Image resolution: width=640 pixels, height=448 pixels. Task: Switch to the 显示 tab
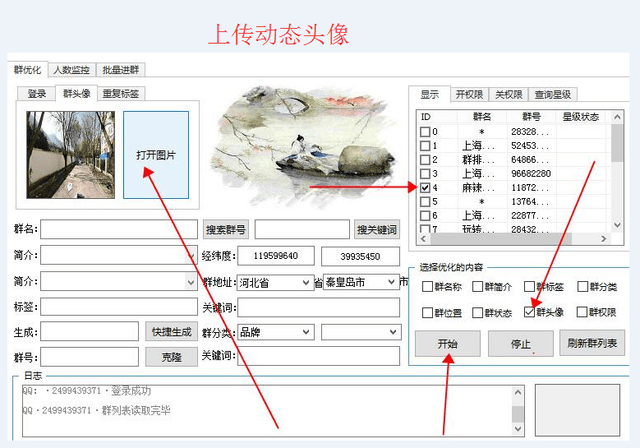(430, 95)
